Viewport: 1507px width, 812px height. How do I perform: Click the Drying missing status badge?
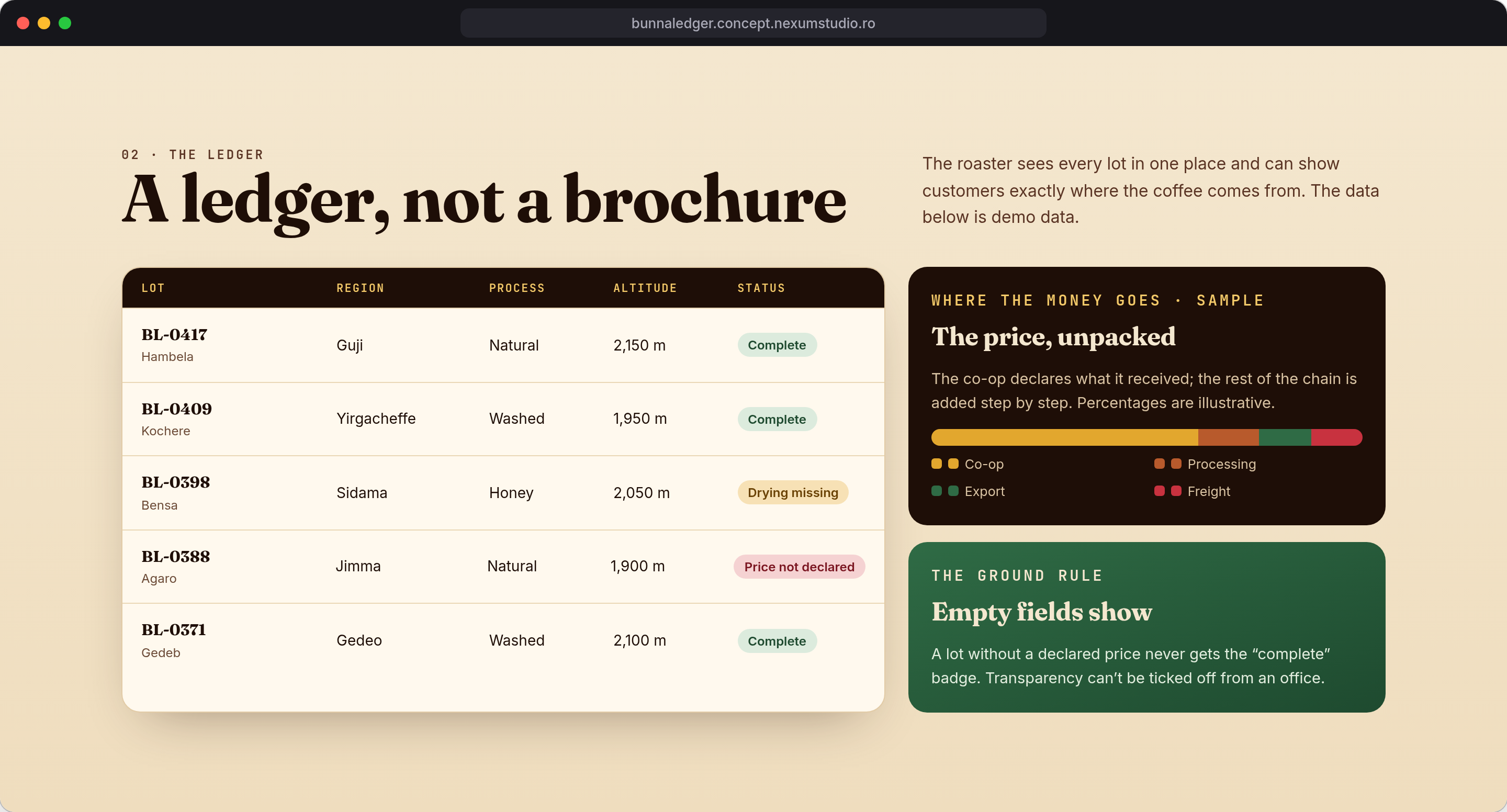click(x=793, y=492)
